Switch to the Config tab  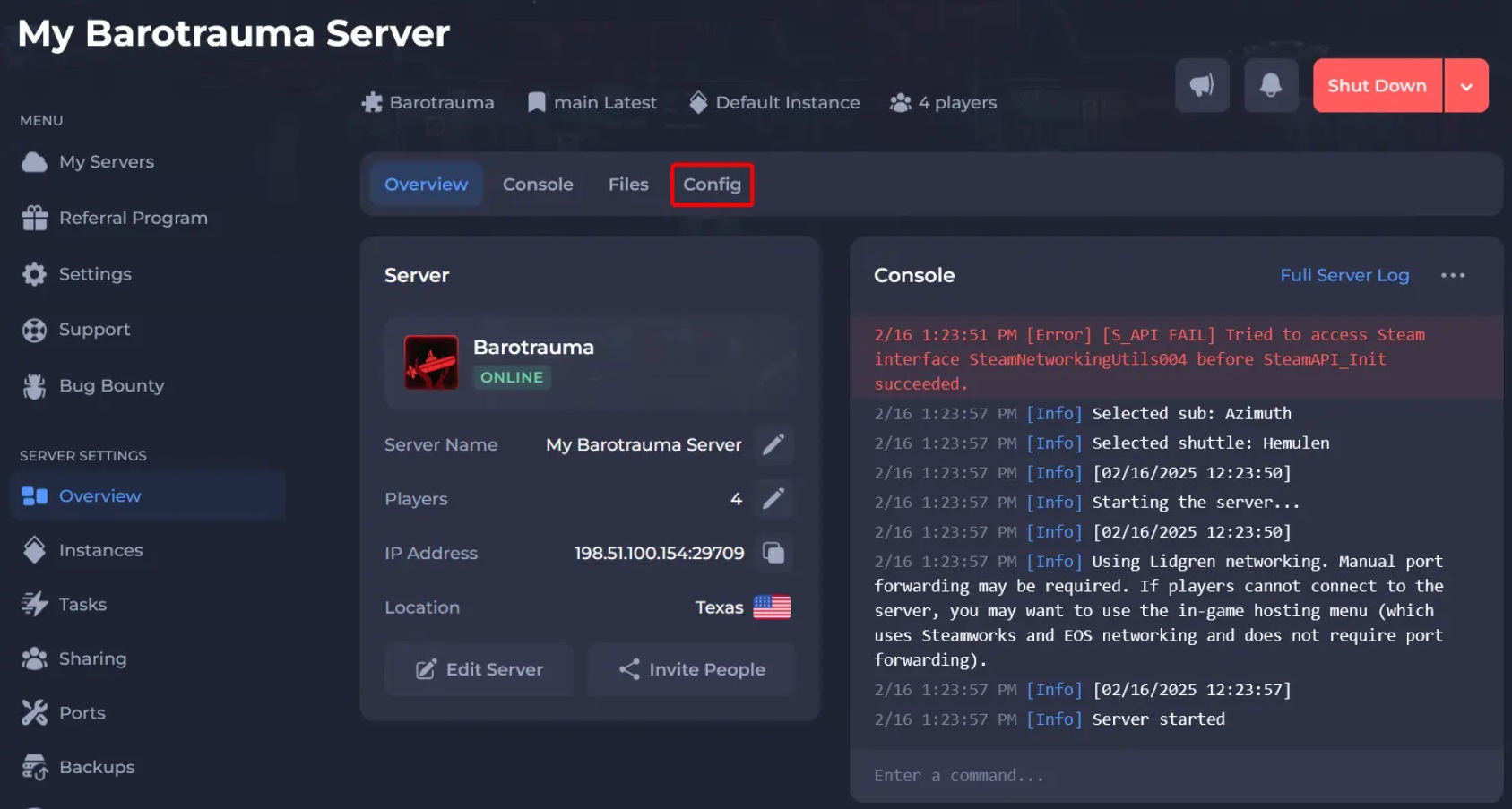712,185
